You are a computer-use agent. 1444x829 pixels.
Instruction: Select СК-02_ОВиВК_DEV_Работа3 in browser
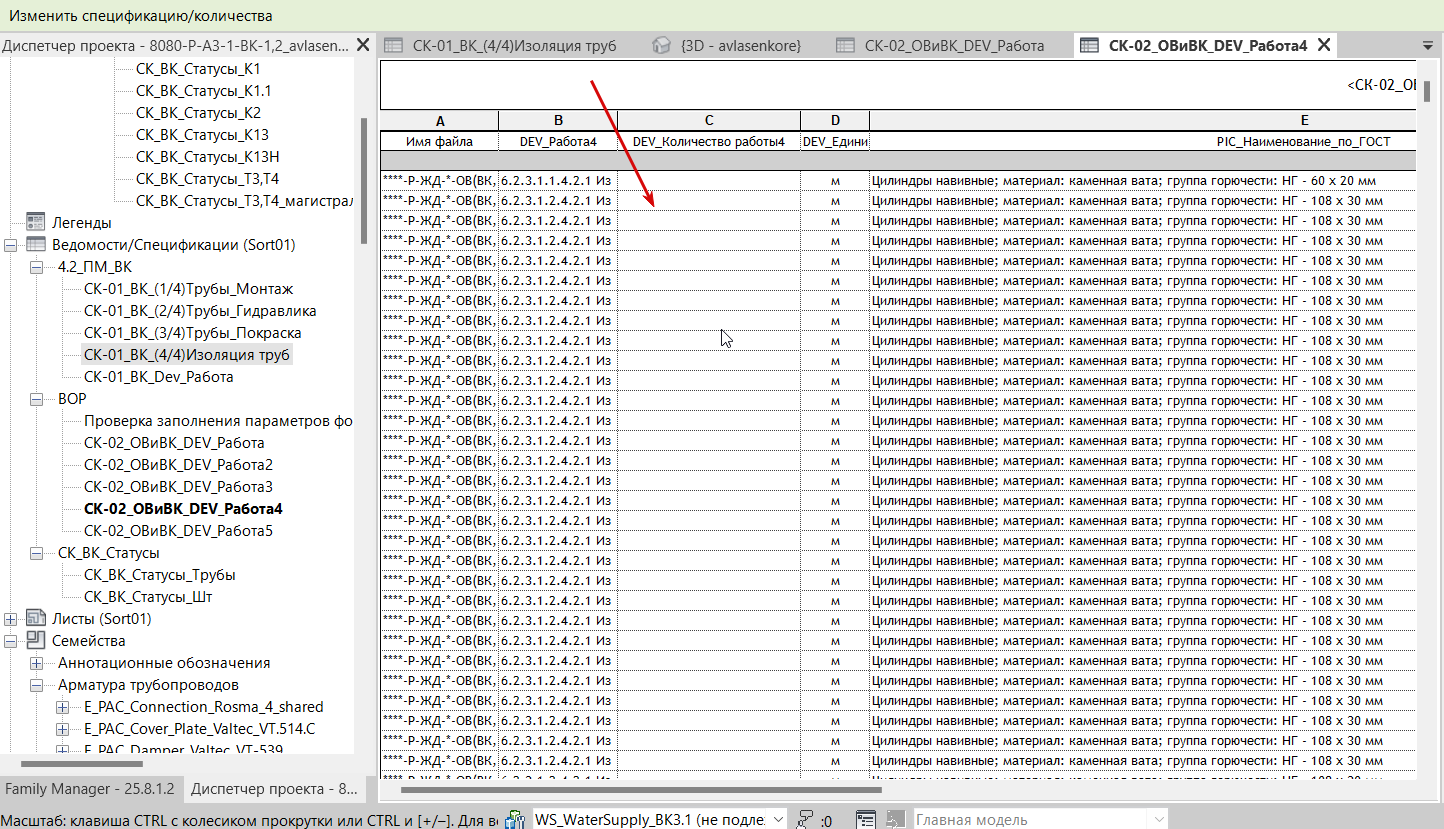pyautogui.click(x=178, y=487)
